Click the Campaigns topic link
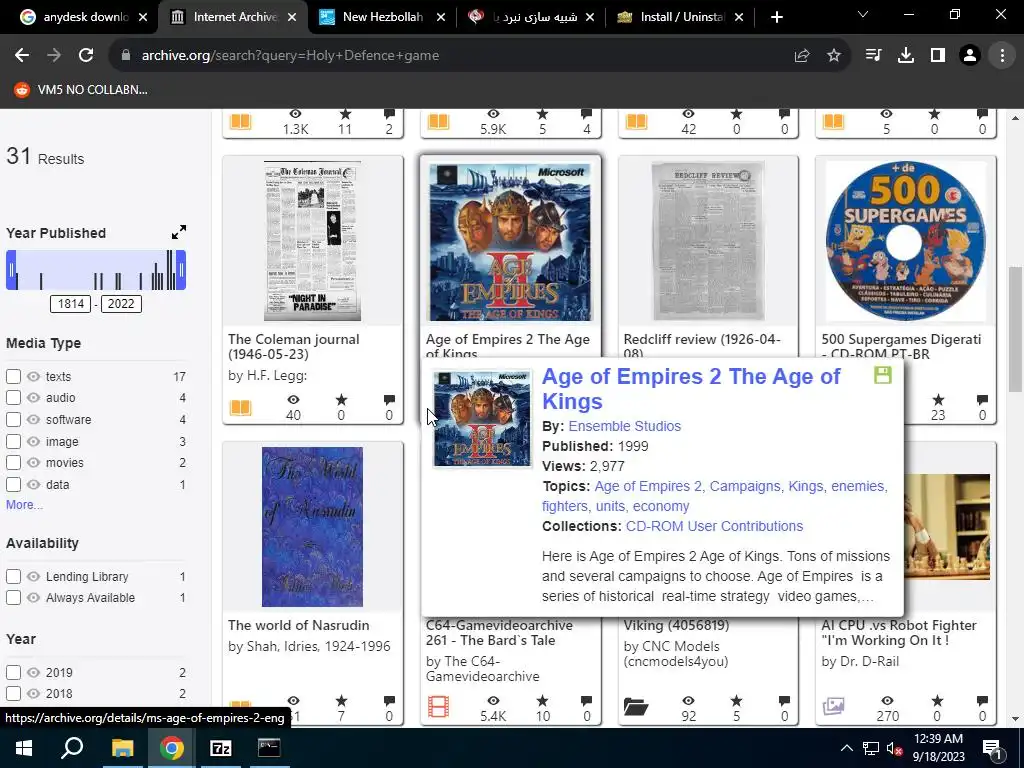This screenshot has width=1024, height=768. point(744,486)
